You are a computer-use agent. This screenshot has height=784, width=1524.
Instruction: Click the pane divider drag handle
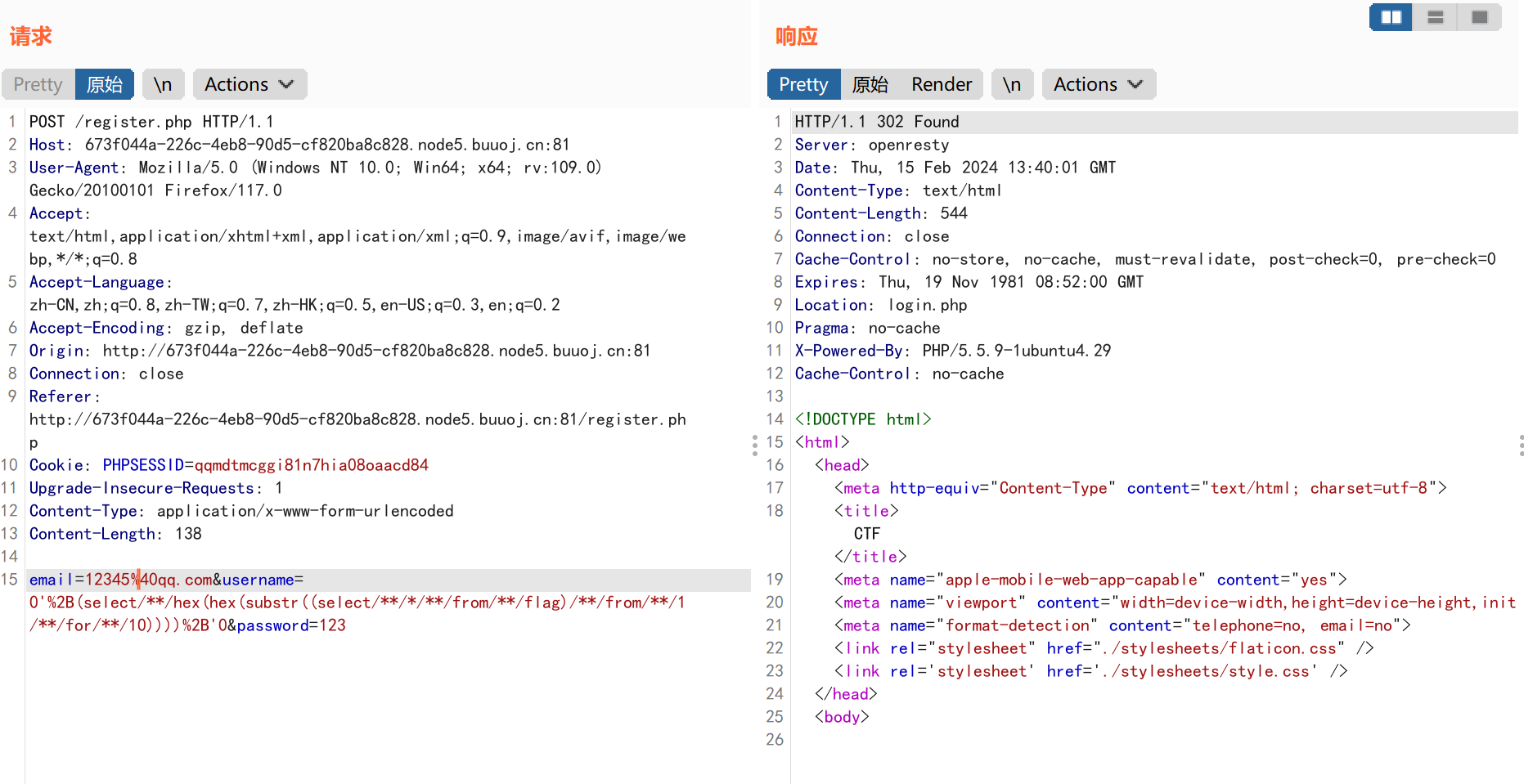tap(754, 445)
